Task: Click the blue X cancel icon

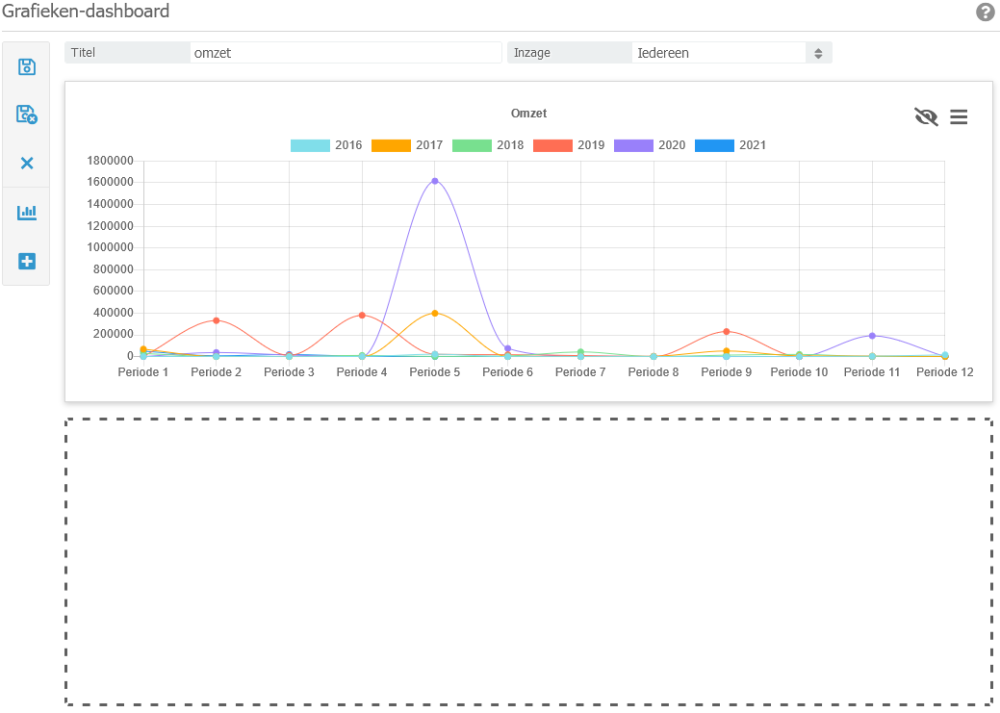Action: point(27,163)
